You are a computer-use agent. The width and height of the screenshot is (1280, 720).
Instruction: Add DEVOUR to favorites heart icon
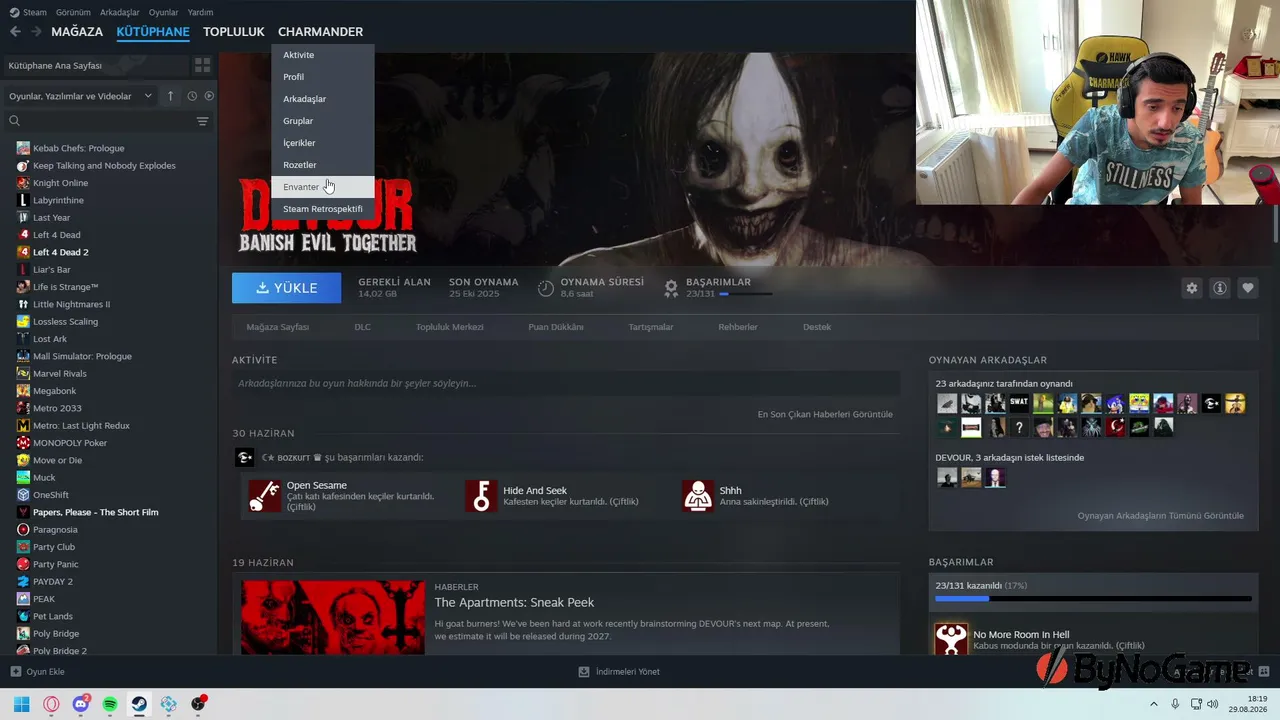[x=1248, y=288]
